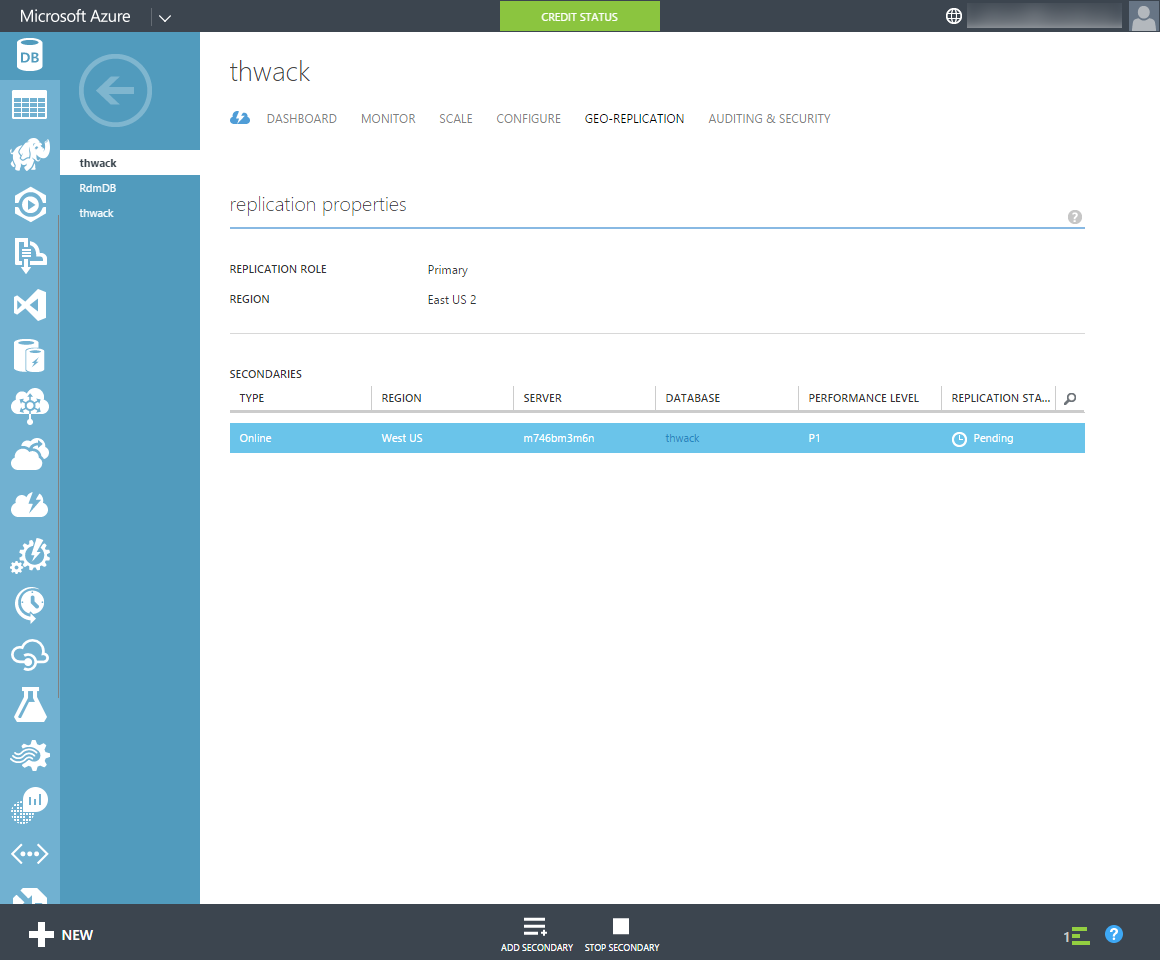1160x960 pixels.
Task: Sort by the SERVER column header
Action: [x=542, y=398]
